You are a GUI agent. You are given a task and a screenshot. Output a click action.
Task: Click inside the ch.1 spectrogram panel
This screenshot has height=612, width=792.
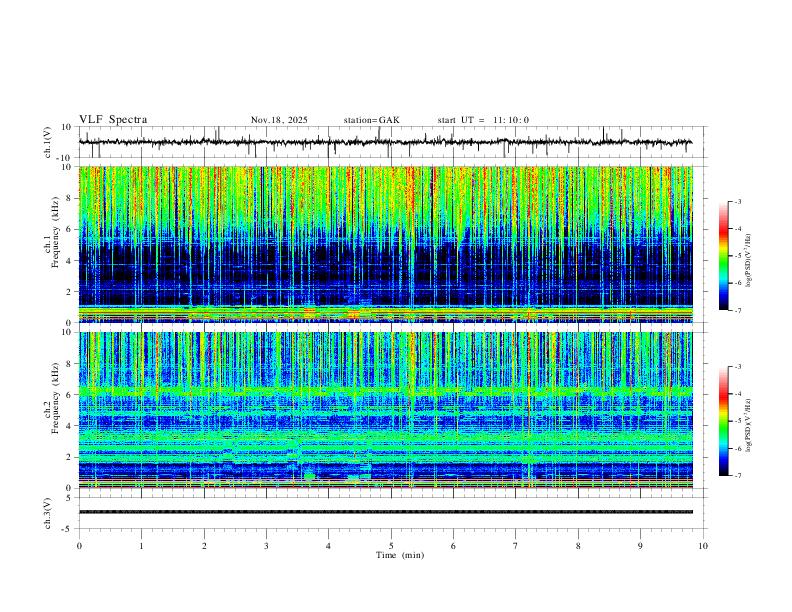coord(386,244)
